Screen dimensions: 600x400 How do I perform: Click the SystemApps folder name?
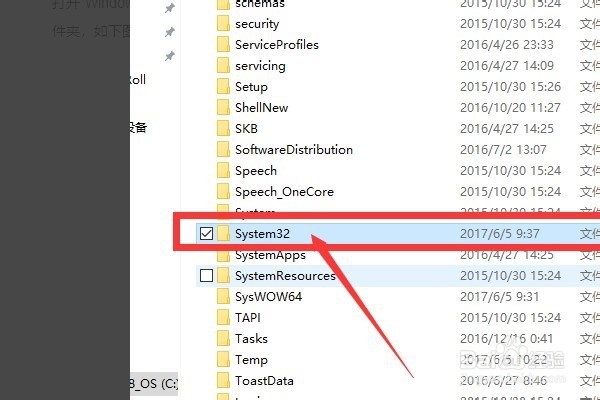coord(270,255)
